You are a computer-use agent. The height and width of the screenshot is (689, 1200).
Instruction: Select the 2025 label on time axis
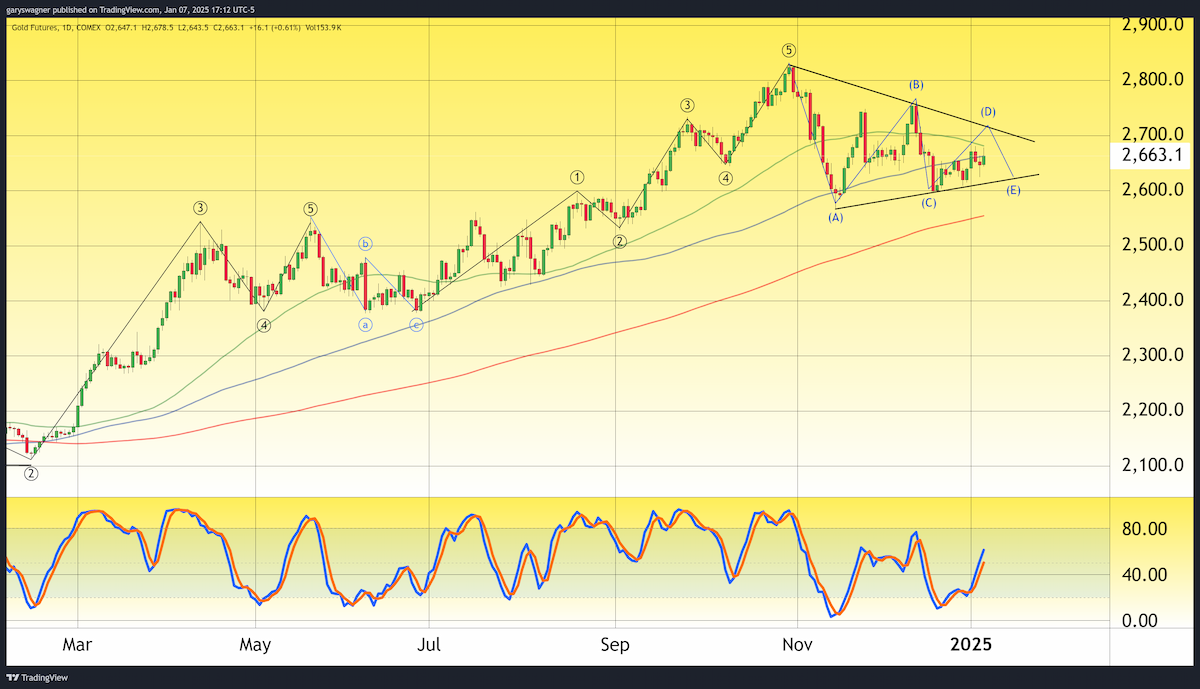pos(971,646)
